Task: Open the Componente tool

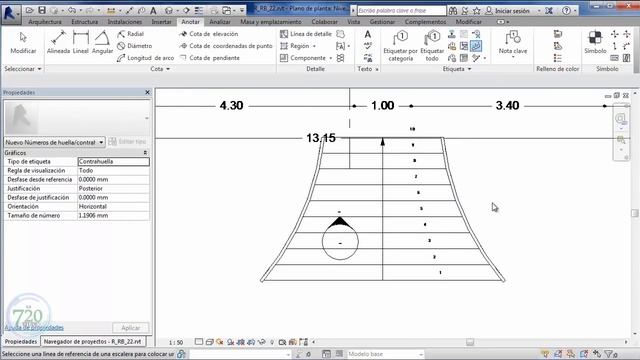Action: pyautogui.click(x=303, y=58)
